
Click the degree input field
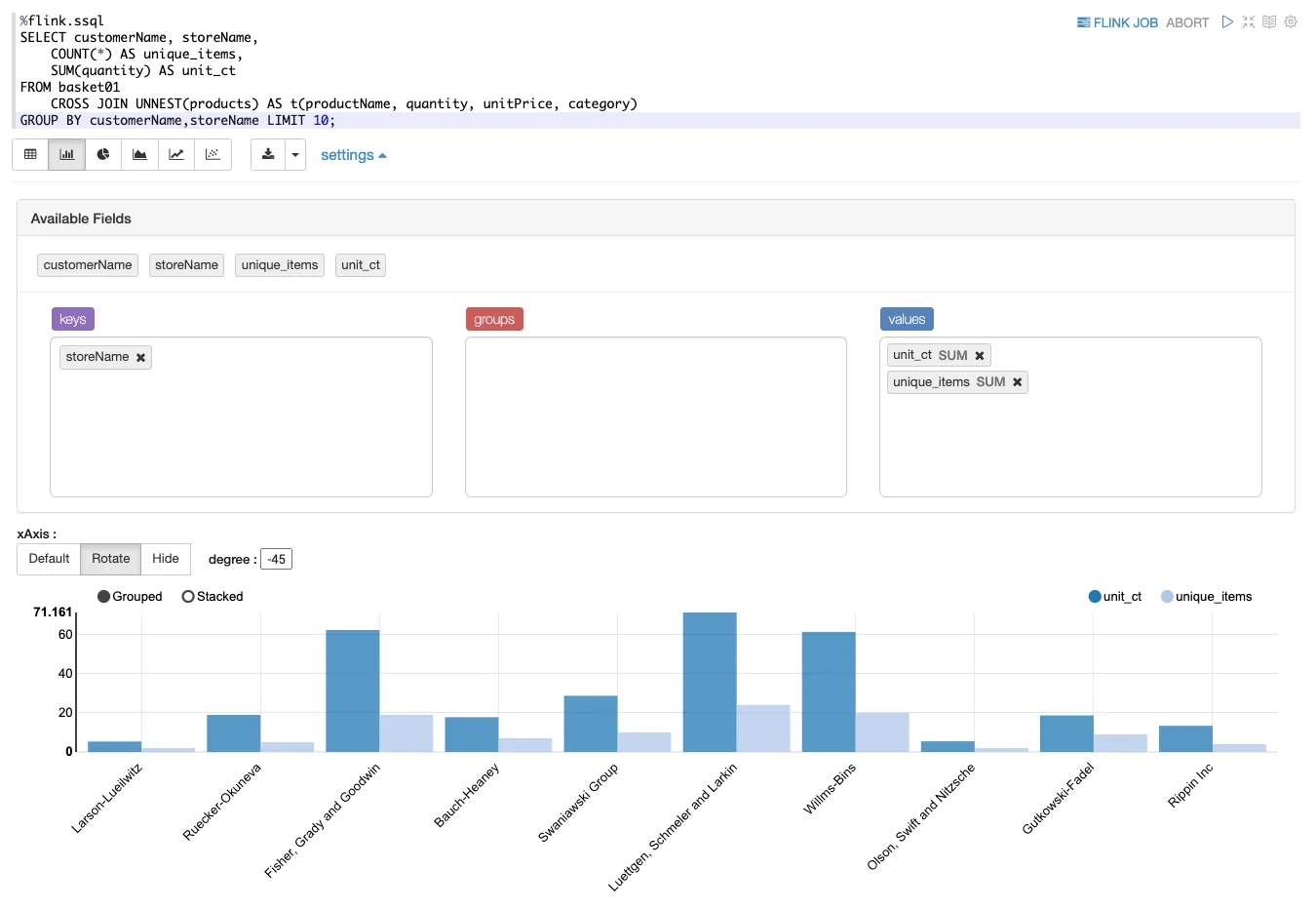pyautogui.click(x=277, y=559)
